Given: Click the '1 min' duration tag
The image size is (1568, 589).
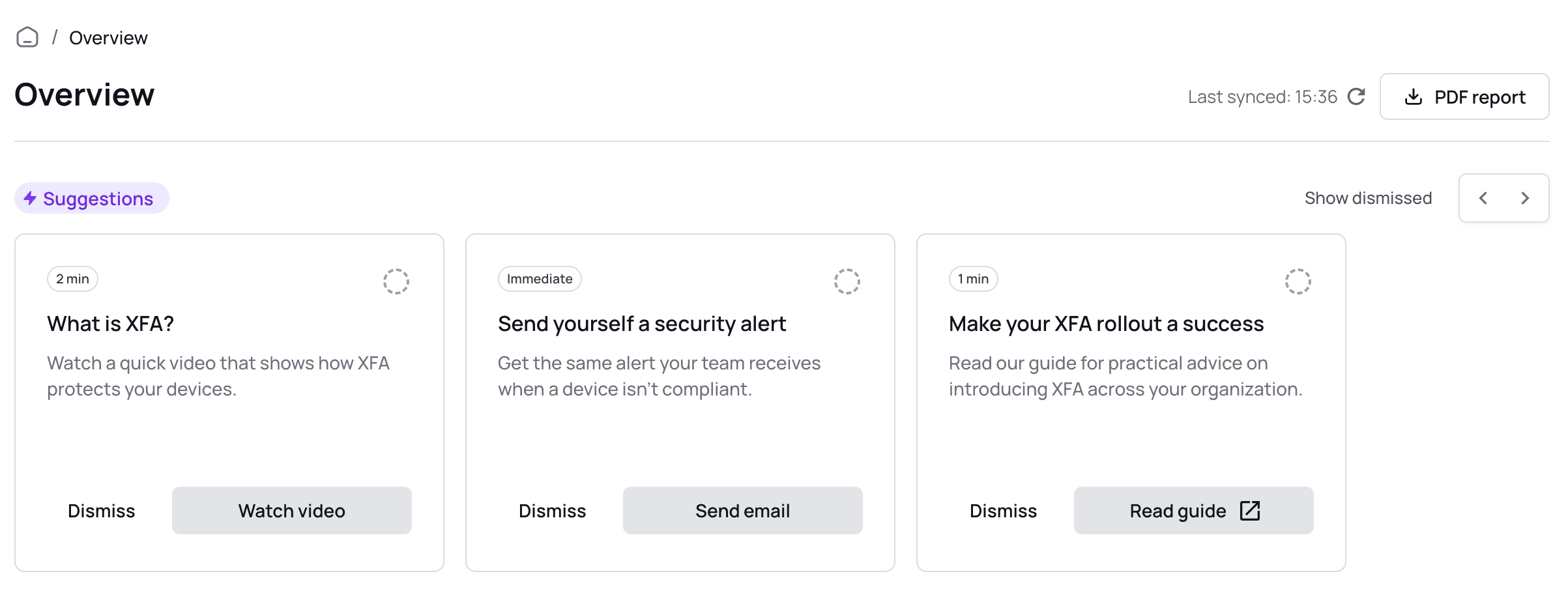Looking at the screenshot, I should click(x=973, y=279).
